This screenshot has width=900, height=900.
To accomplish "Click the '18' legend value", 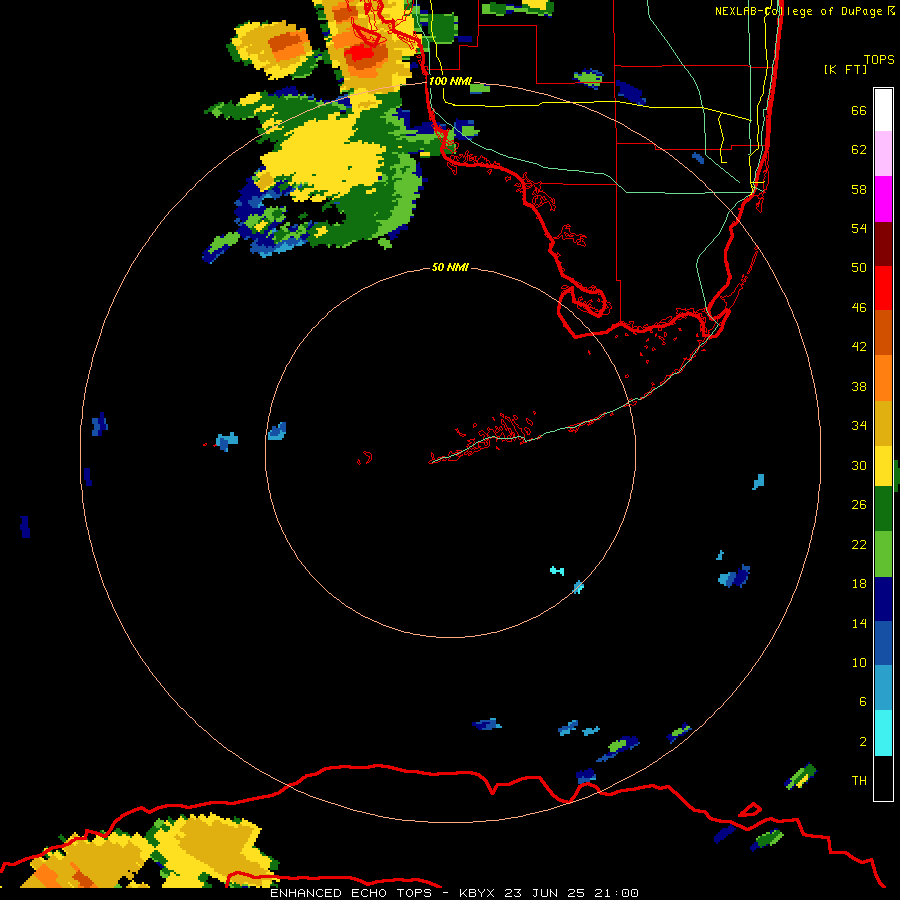I will [x=859, y=584].
